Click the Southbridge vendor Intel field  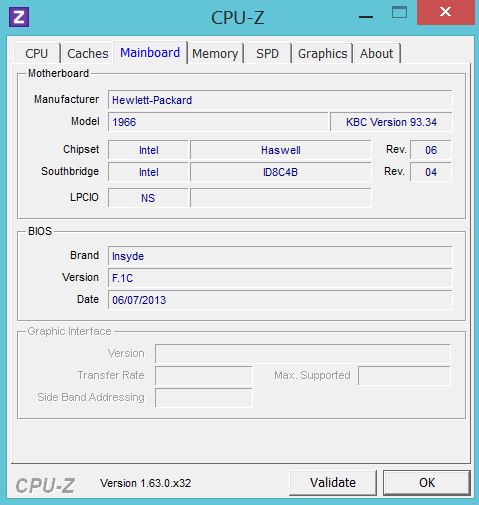click(x=148, y=172)
